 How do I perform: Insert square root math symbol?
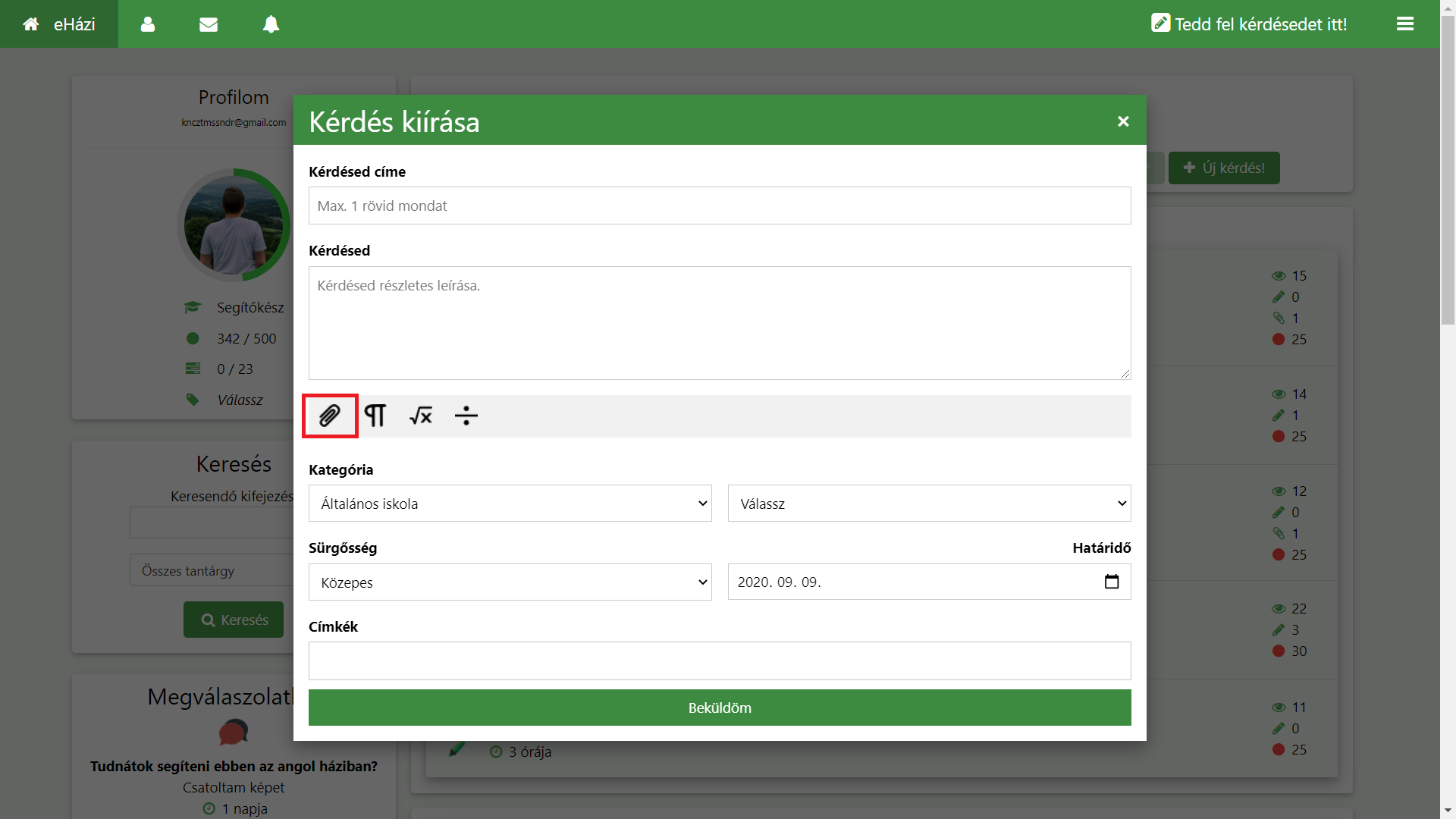[421, 416]
